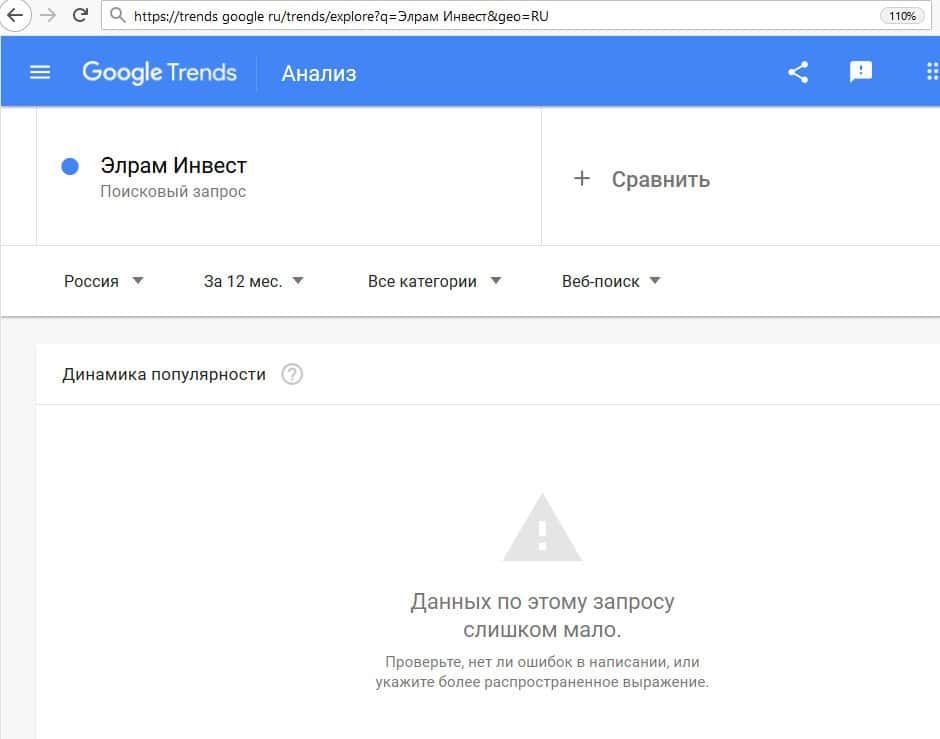Click the Элрам Инвест search term field
The width and height of the screenshot is (940, 739).
[174, 166]
